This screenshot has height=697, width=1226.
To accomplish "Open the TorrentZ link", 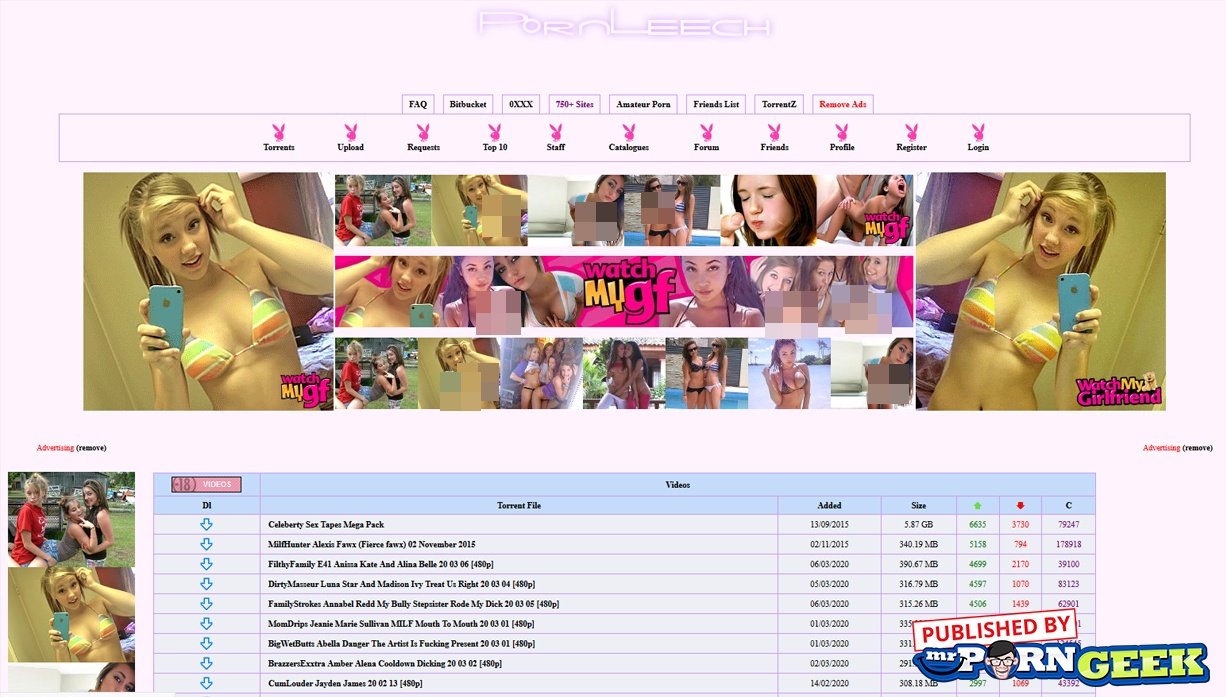I will [x=778, y=105].
